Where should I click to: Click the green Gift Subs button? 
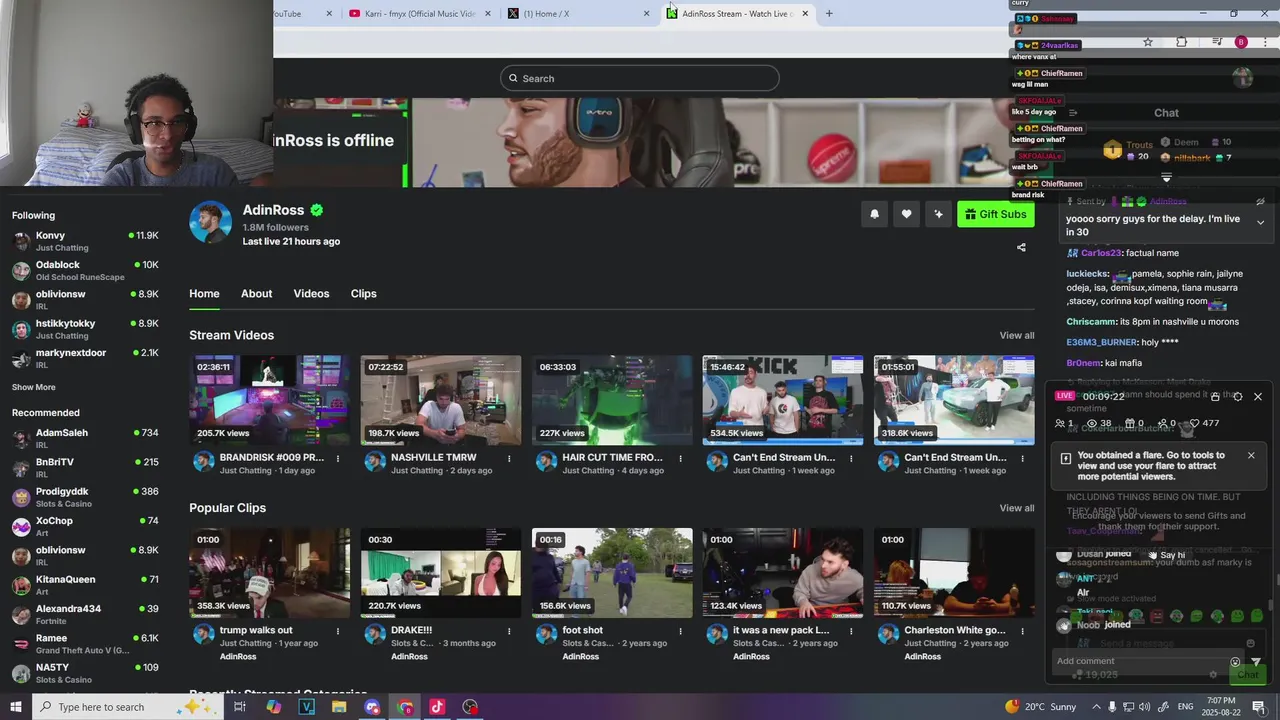[x=996, y=214]
